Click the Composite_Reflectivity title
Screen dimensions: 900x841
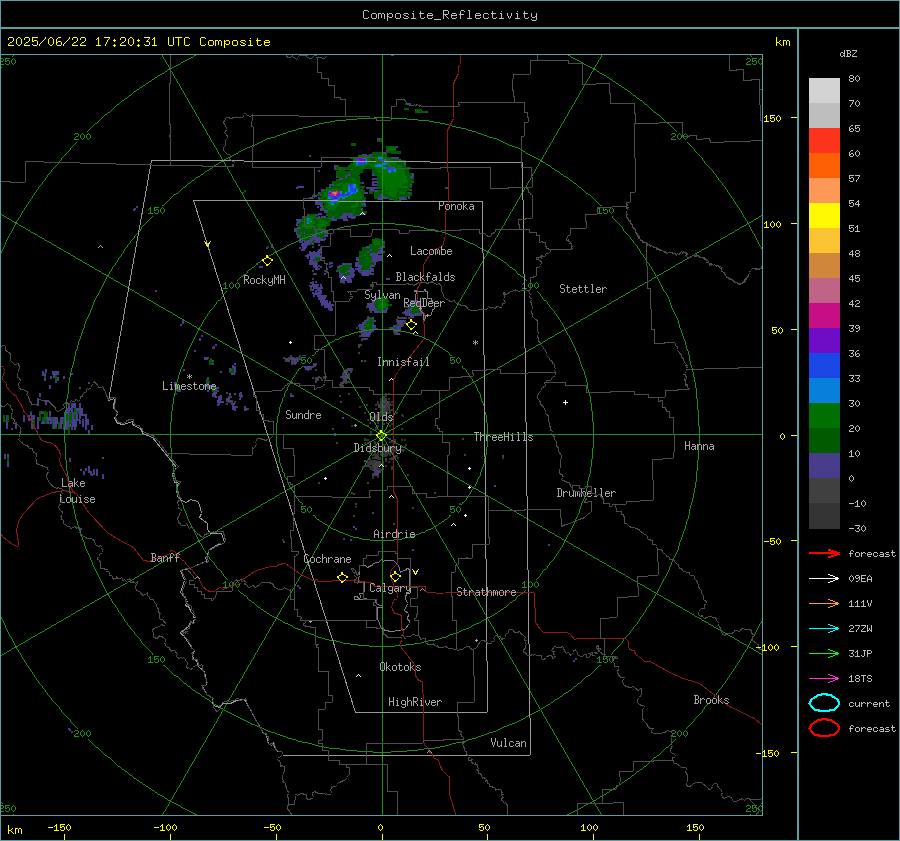pyautogui.click(x=450, y=15)
